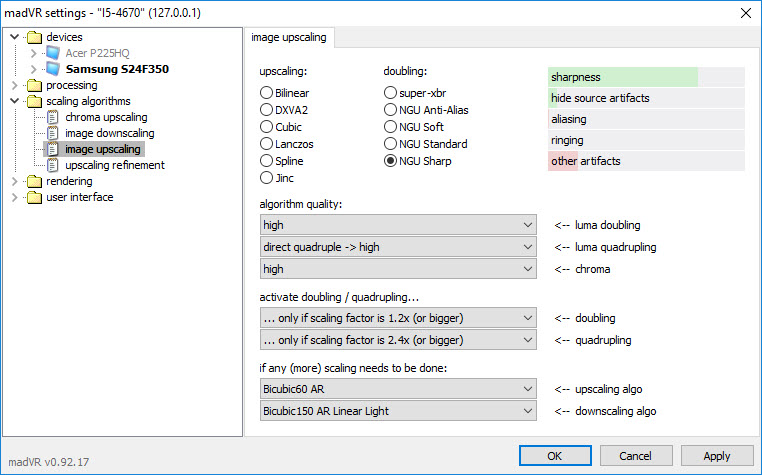Select the Jinc upscaling radio button
This screenshot has height=475, width=762.
(x=266, y=178)
